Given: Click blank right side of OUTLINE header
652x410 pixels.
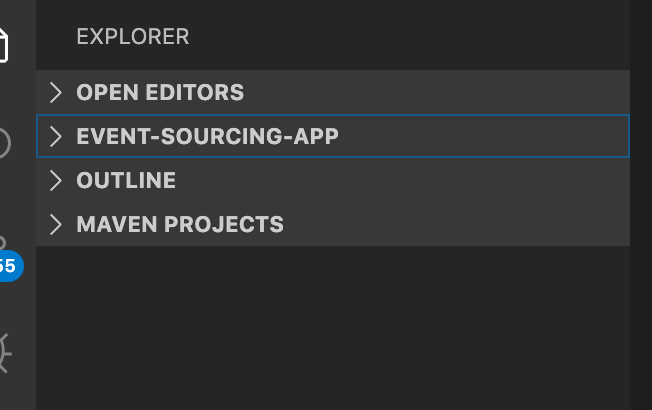Looking at the screenshot, I should [x=450, y=180].
